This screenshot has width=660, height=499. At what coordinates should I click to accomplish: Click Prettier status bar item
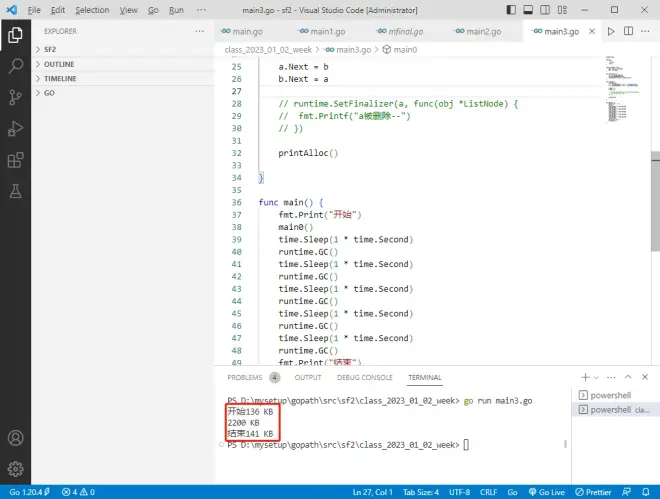pos(593,492)
